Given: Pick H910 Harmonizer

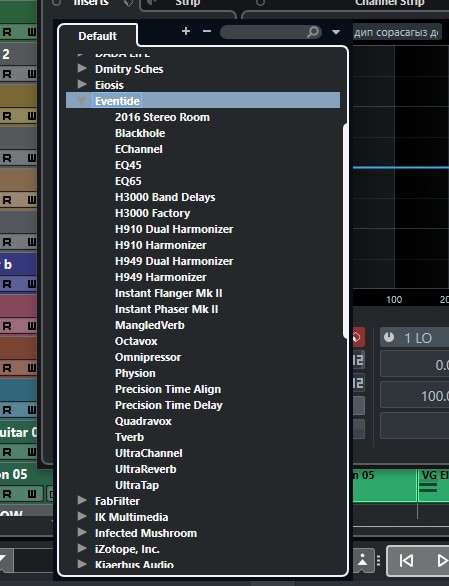Looking at the screenshot, I should point(161,245).
